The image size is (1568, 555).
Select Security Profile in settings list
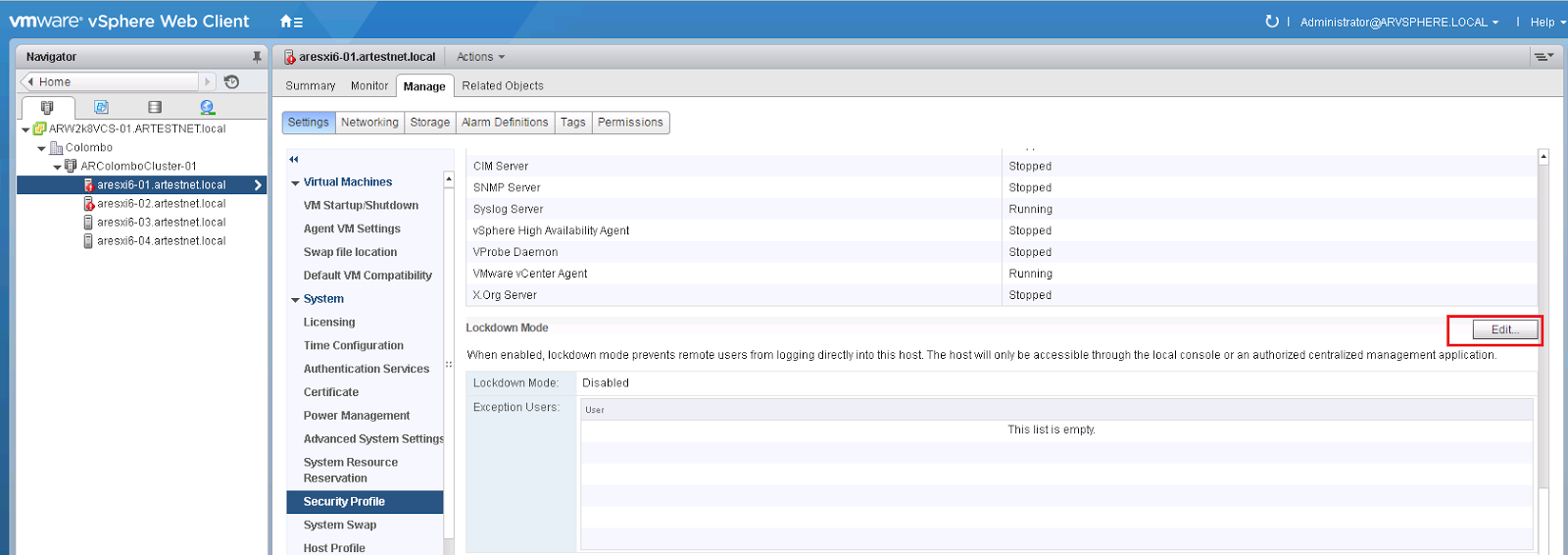click(x=365, y=502)
